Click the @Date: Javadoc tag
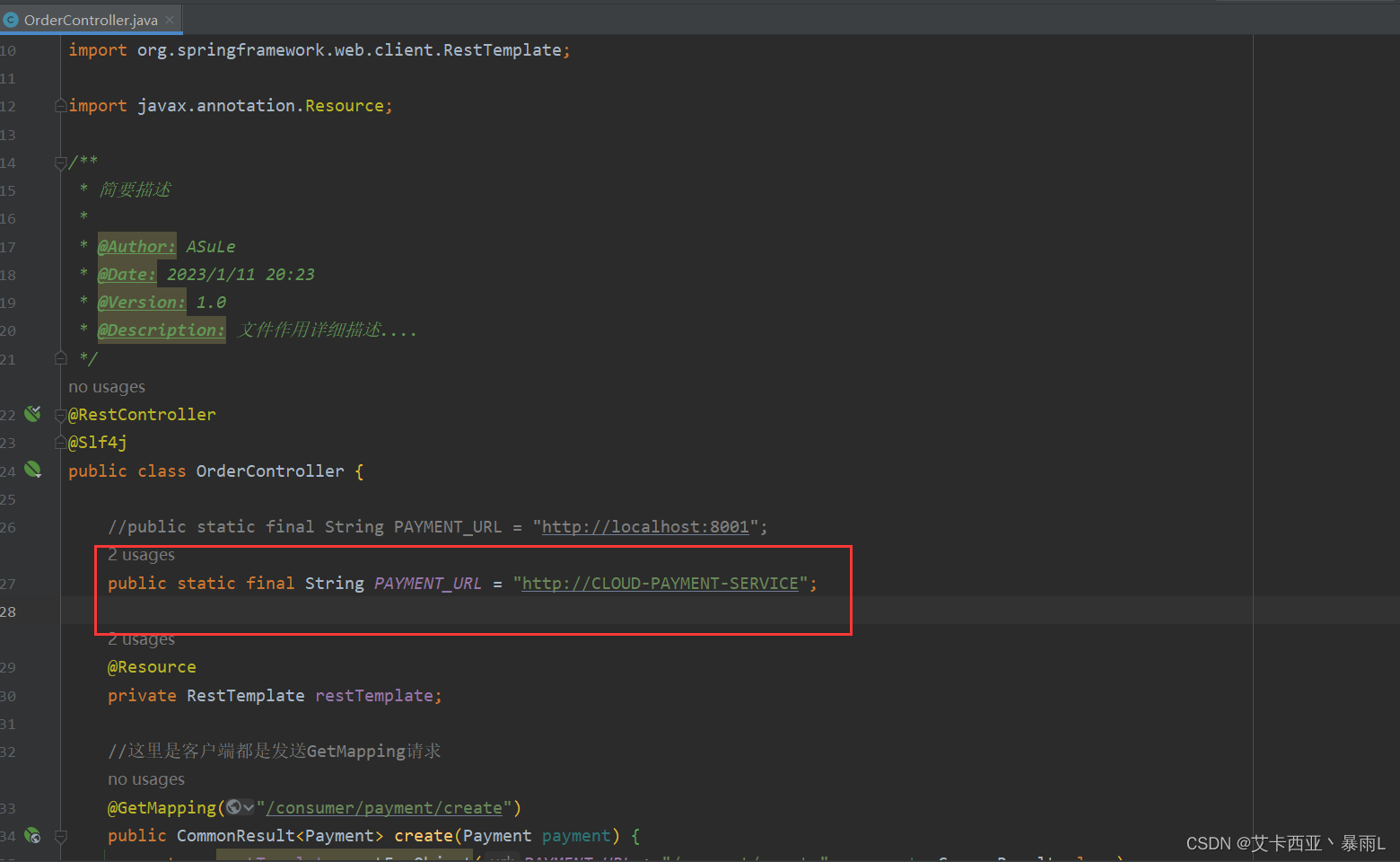Image resolution: width=1400 pixels, height=862 pixels. click(127, 274)
